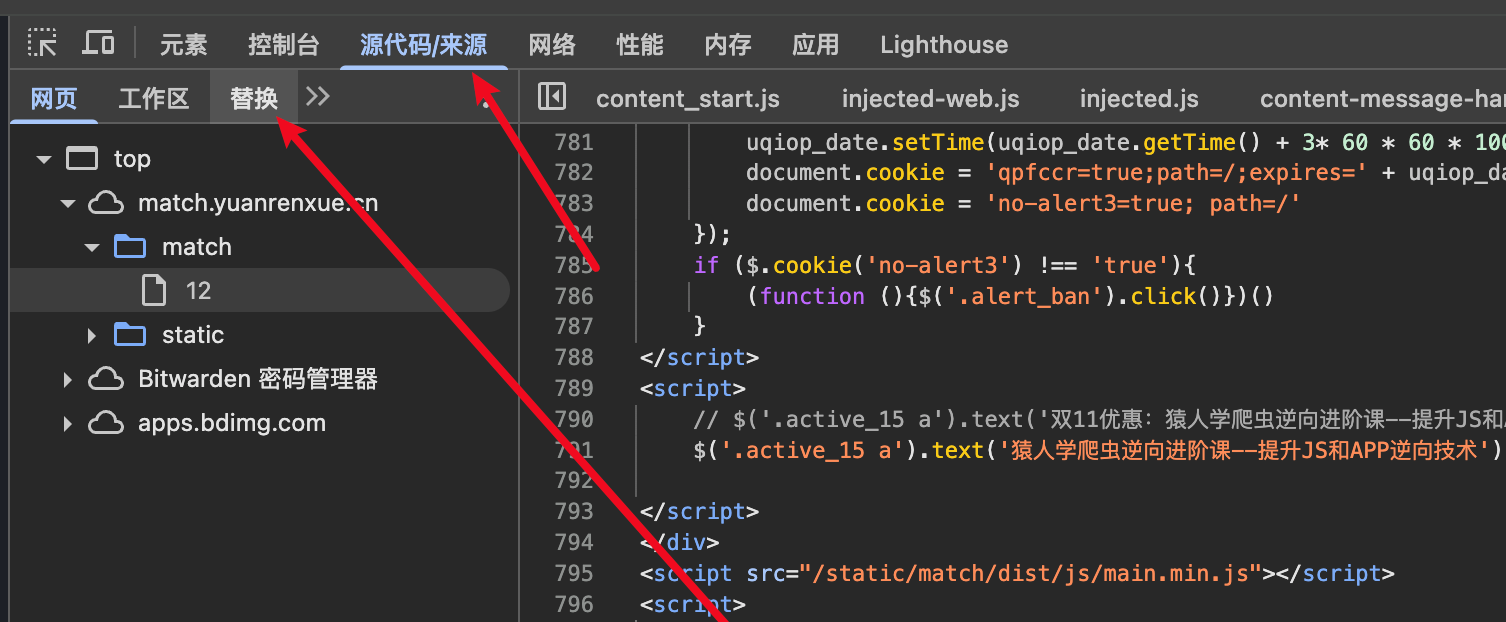Select the 替换 overrides tab
The height and width of the screenshot is (622, 1506).
coord(254,99)
